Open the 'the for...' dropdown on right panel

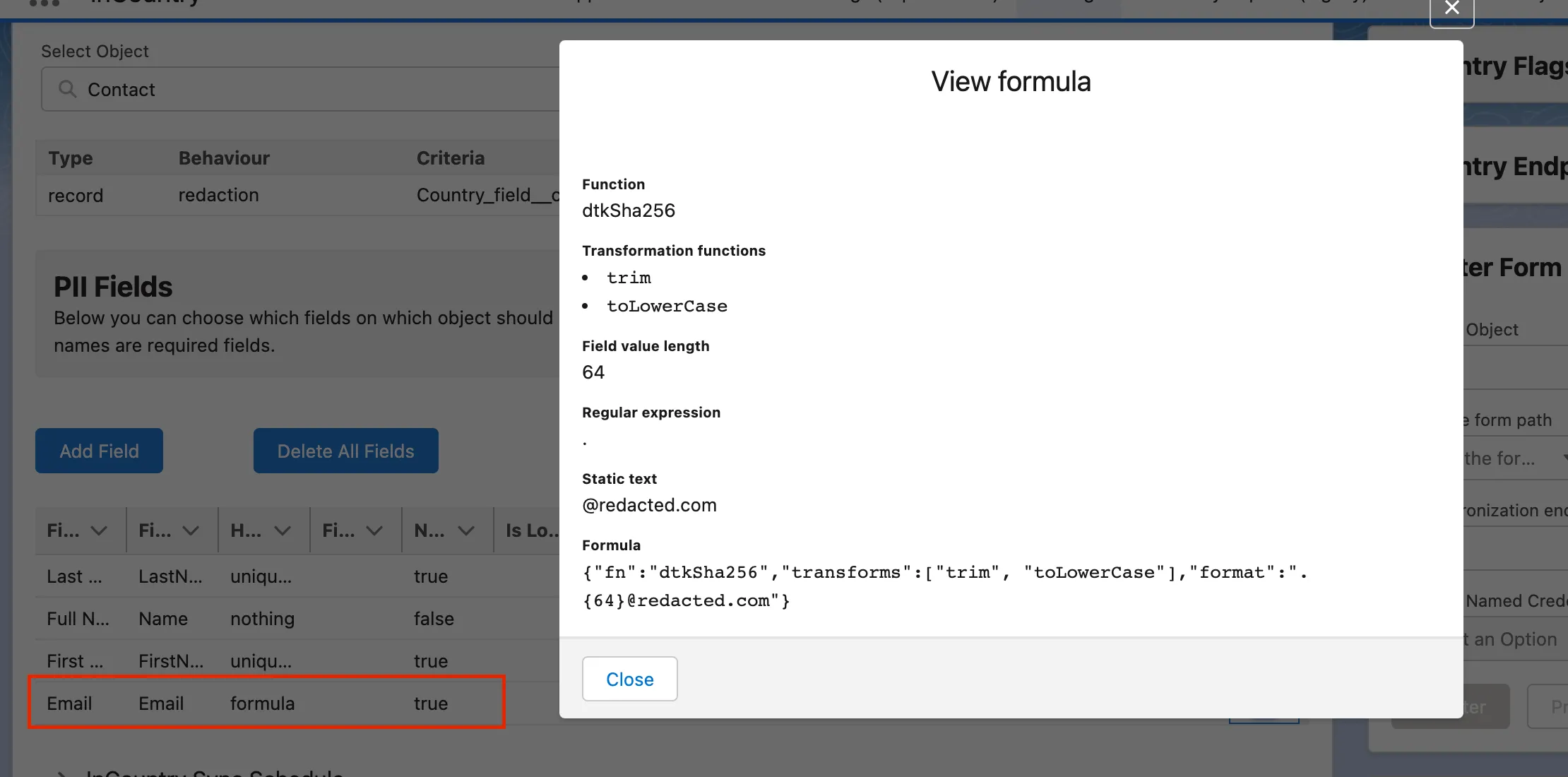[x=1511, y=458]
